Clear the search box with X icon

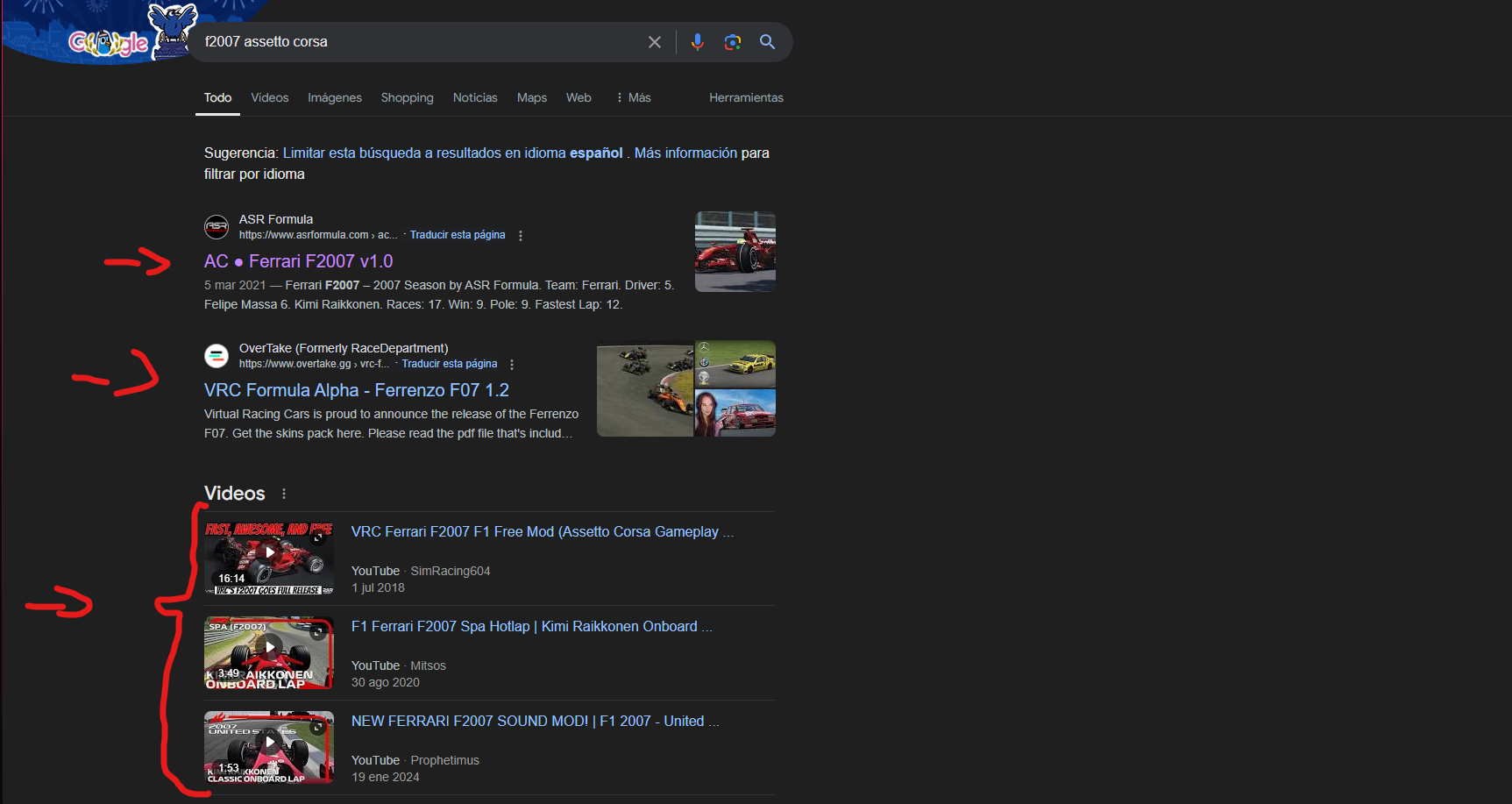tap(655, 42)
